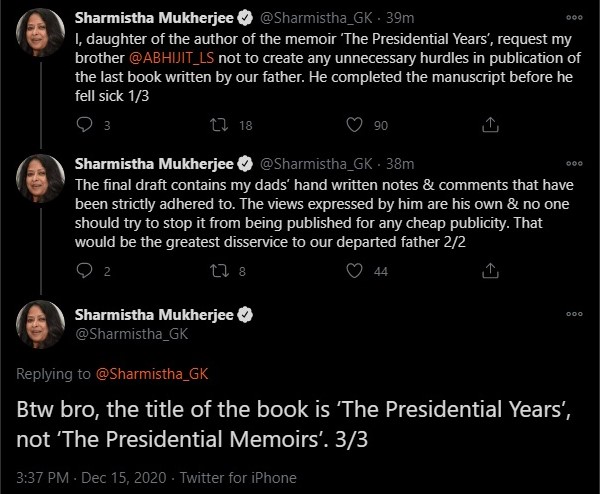
Task: Expand more options on the third tweet
Action: point(573,313)
